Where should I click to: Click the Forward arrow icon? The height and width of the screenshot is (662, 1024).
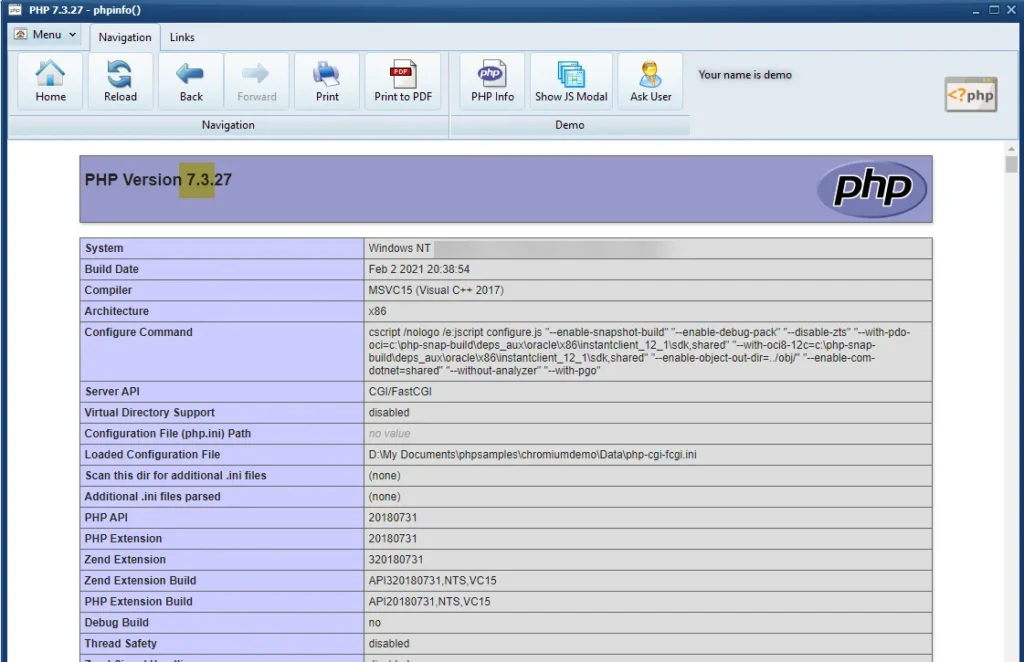coord(257,81)
